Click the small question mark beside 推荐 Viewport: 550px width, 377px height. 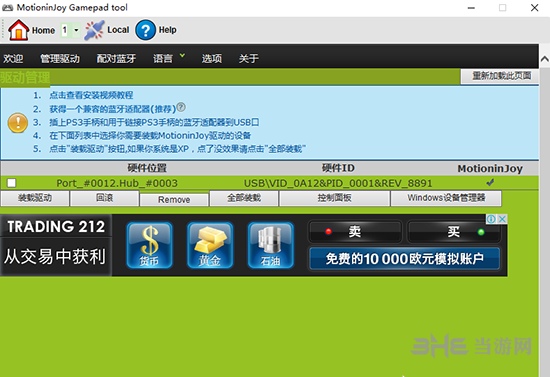[x=181, y=107]
